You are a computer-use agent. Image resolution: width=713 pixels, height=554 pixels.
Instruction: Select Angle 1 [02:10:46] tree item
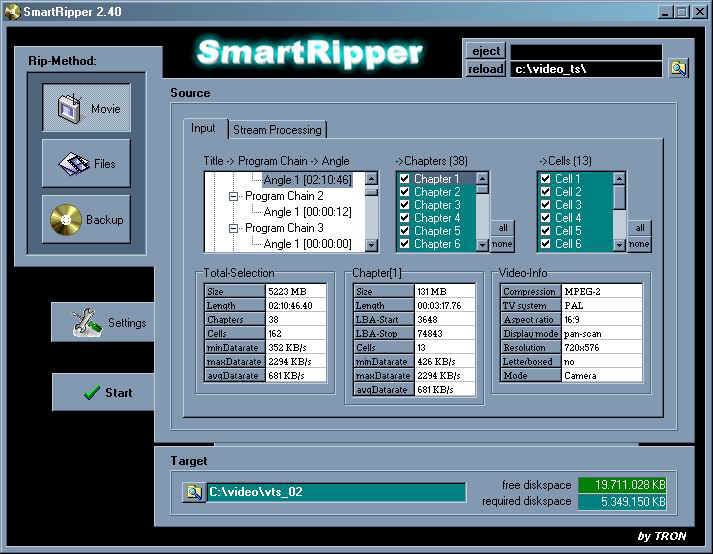pos(307,180)
